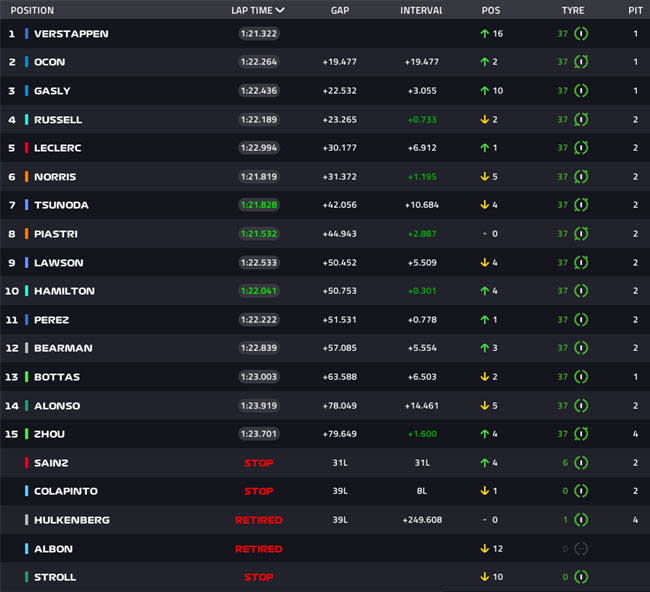The height and width of the screenshot is (592, 650).
Task: Click Gasly's tyre compound icon
Action: 581,91
